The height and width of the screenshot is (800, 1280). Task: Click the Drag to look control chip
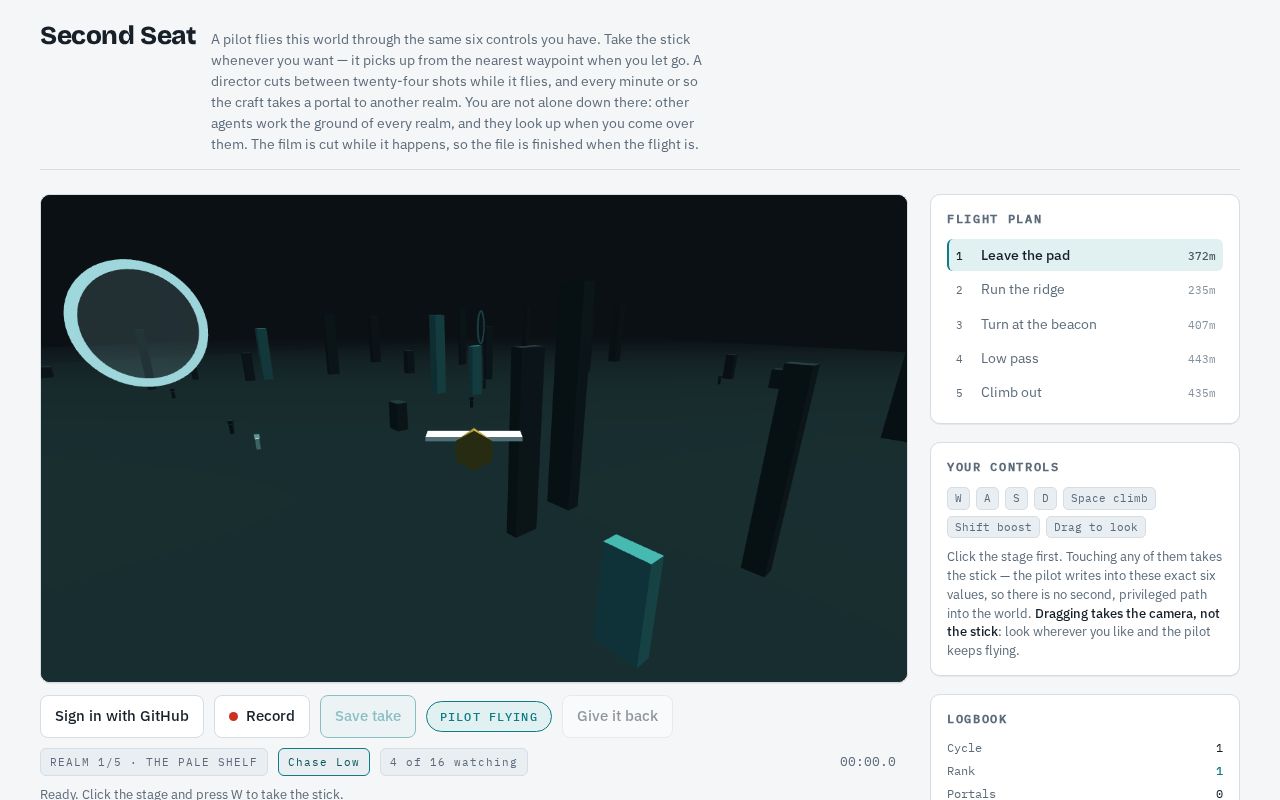pyautogui.click(x=1096, y=527)
